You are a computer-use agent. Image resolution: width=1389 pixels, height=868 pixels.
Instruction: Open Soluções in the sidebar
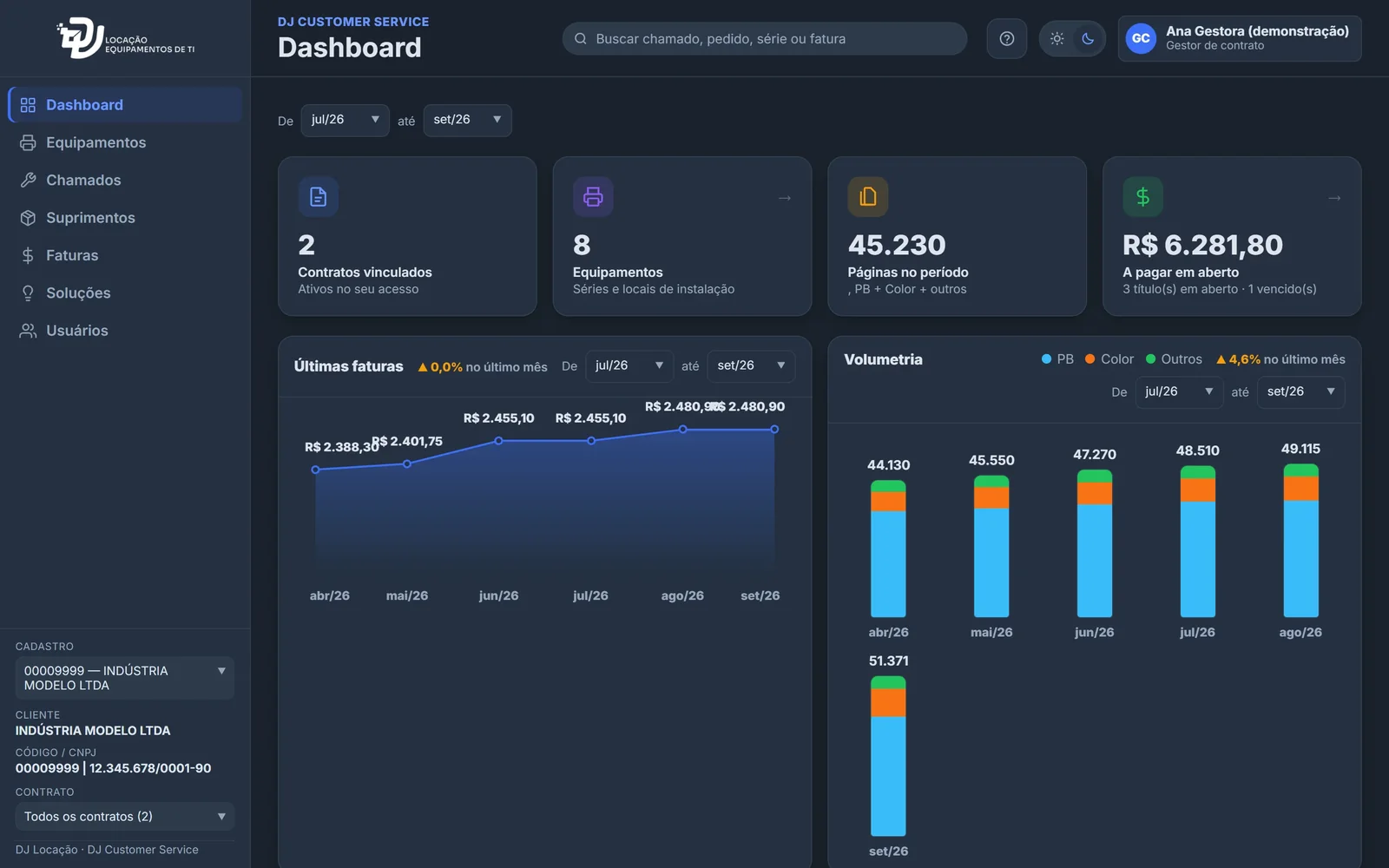click(125, 293)
